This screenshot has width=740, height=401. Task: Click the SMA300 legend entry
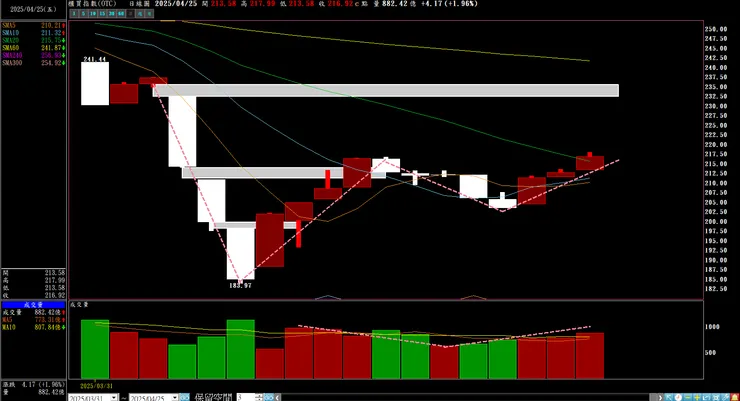pyautogui.click(x=33, y=63)
